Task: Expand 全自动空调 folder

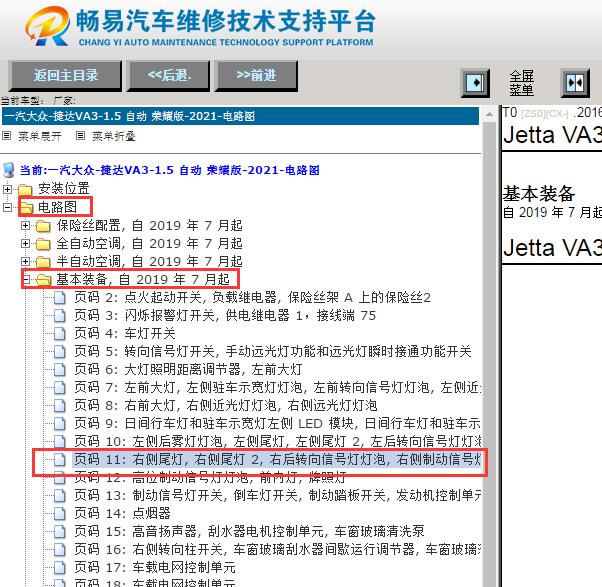Action: click(x=25, y=243)
